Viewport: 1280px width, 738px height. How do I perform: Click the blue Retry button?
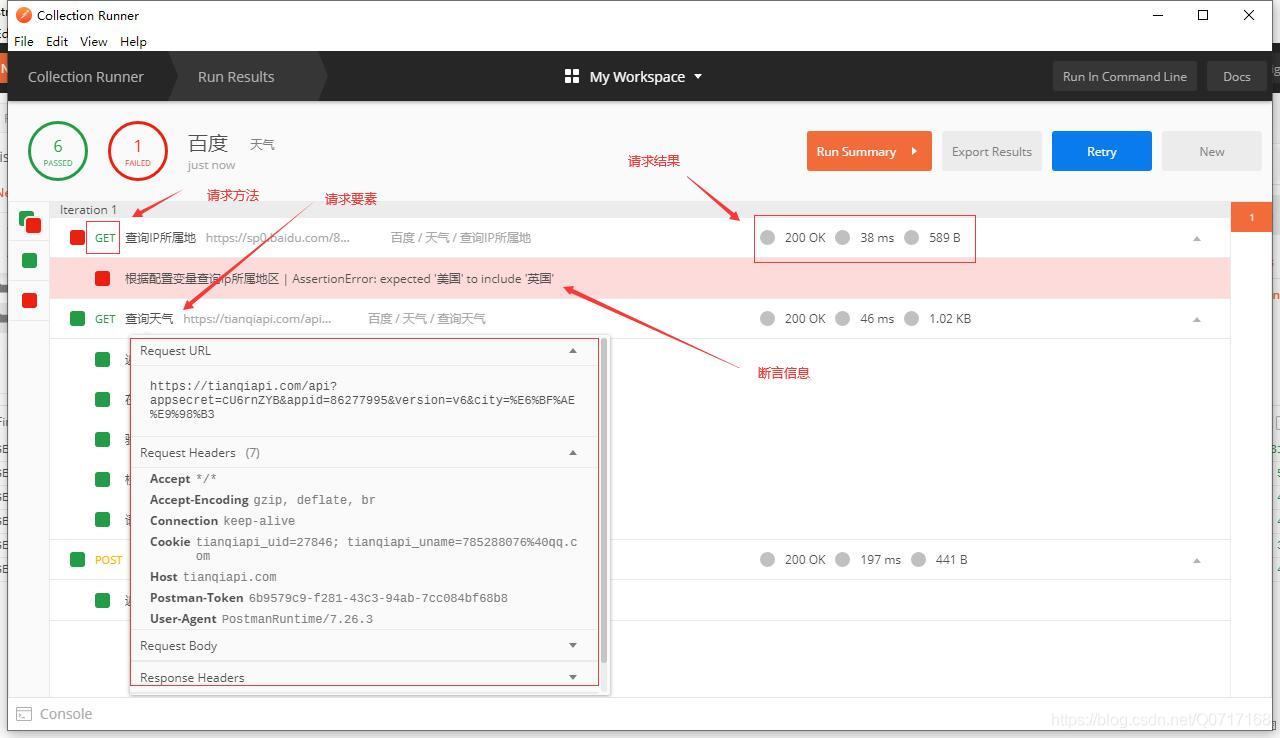pos(1102,151)
